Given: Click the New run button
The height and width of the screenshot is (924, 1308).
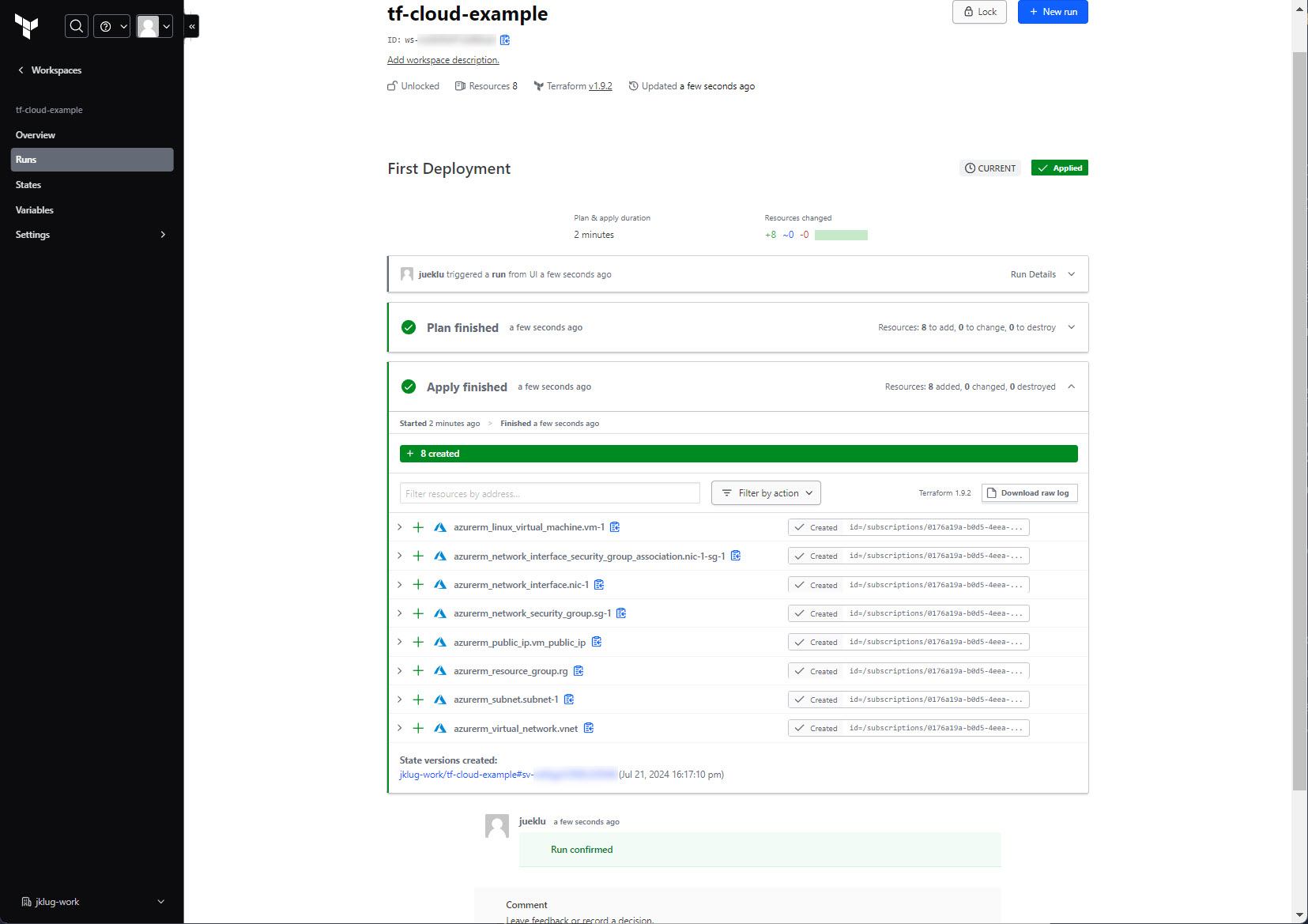Looking at the screenshot, I should pyautogui.click(x=1052, y=12).
